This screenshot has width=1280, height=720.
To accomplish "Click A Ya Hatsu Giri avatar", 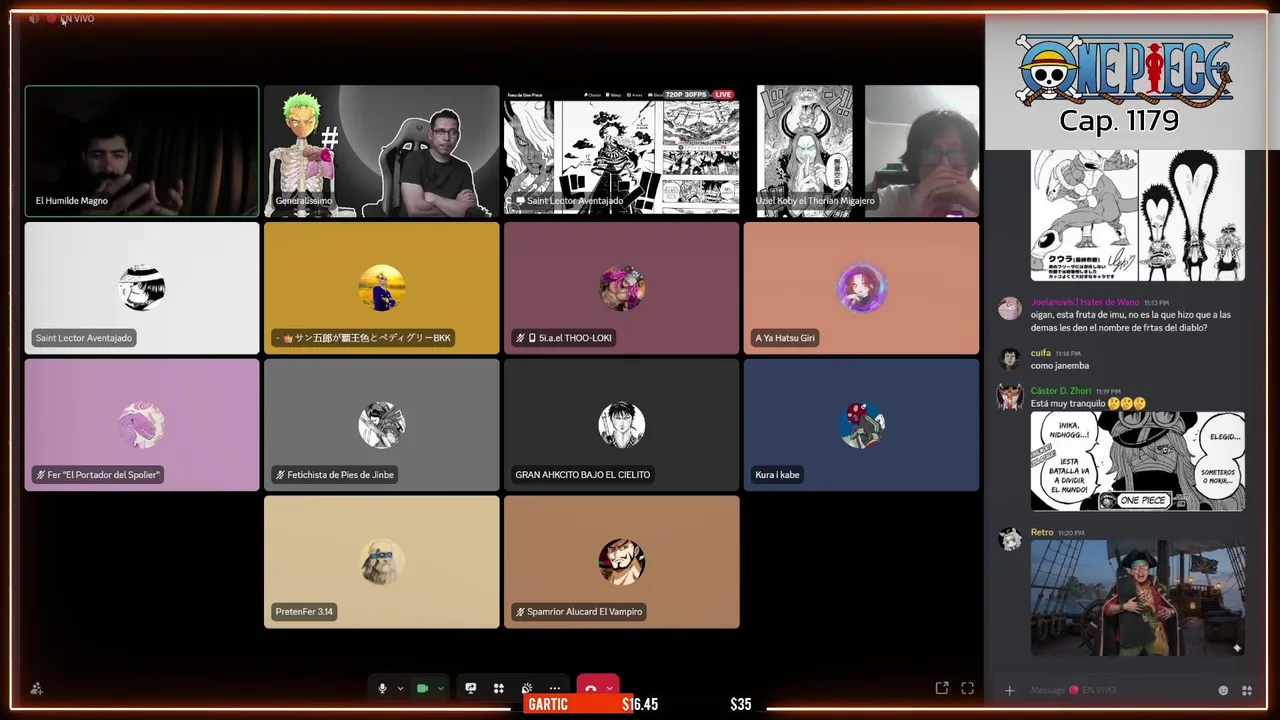I will (861, 288).
